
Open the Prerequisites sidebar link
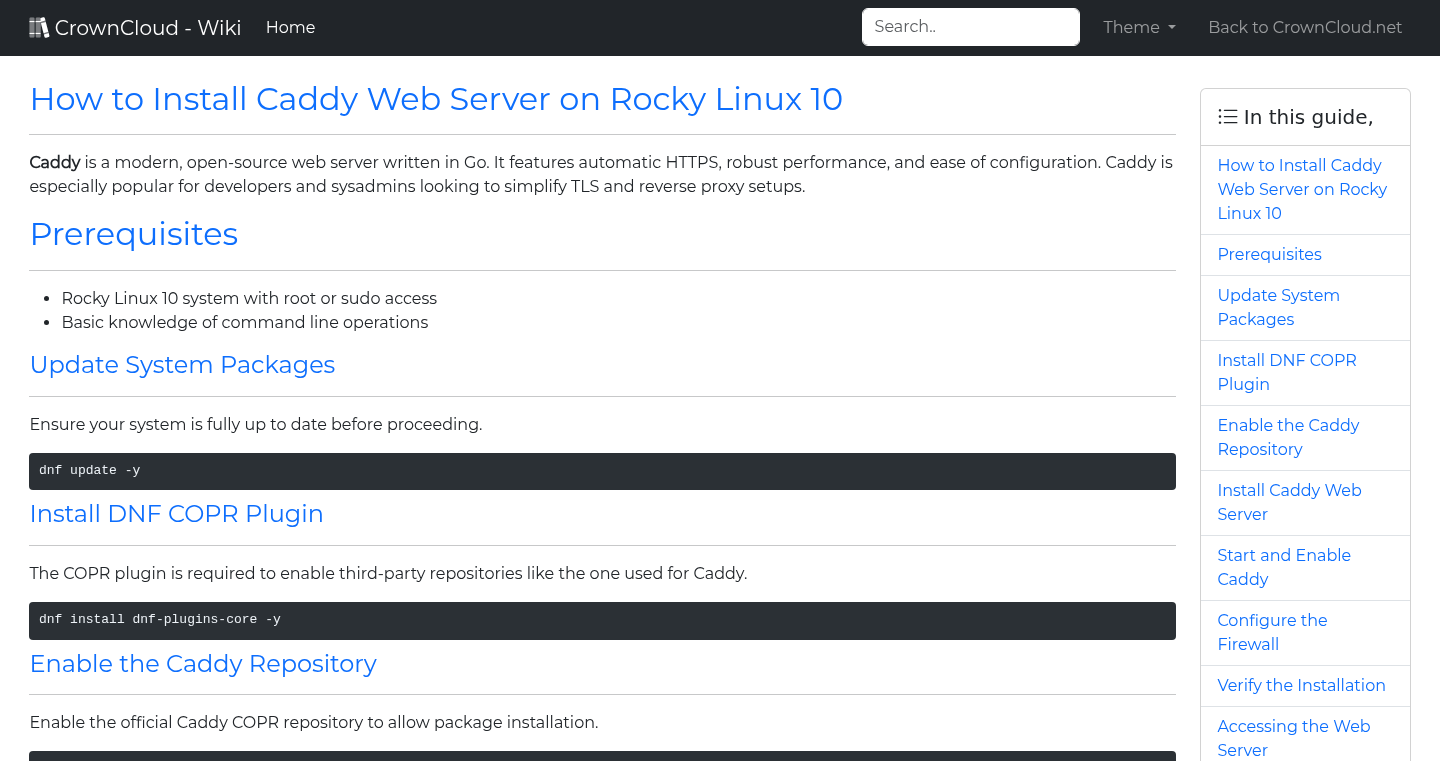(1269, 254)
